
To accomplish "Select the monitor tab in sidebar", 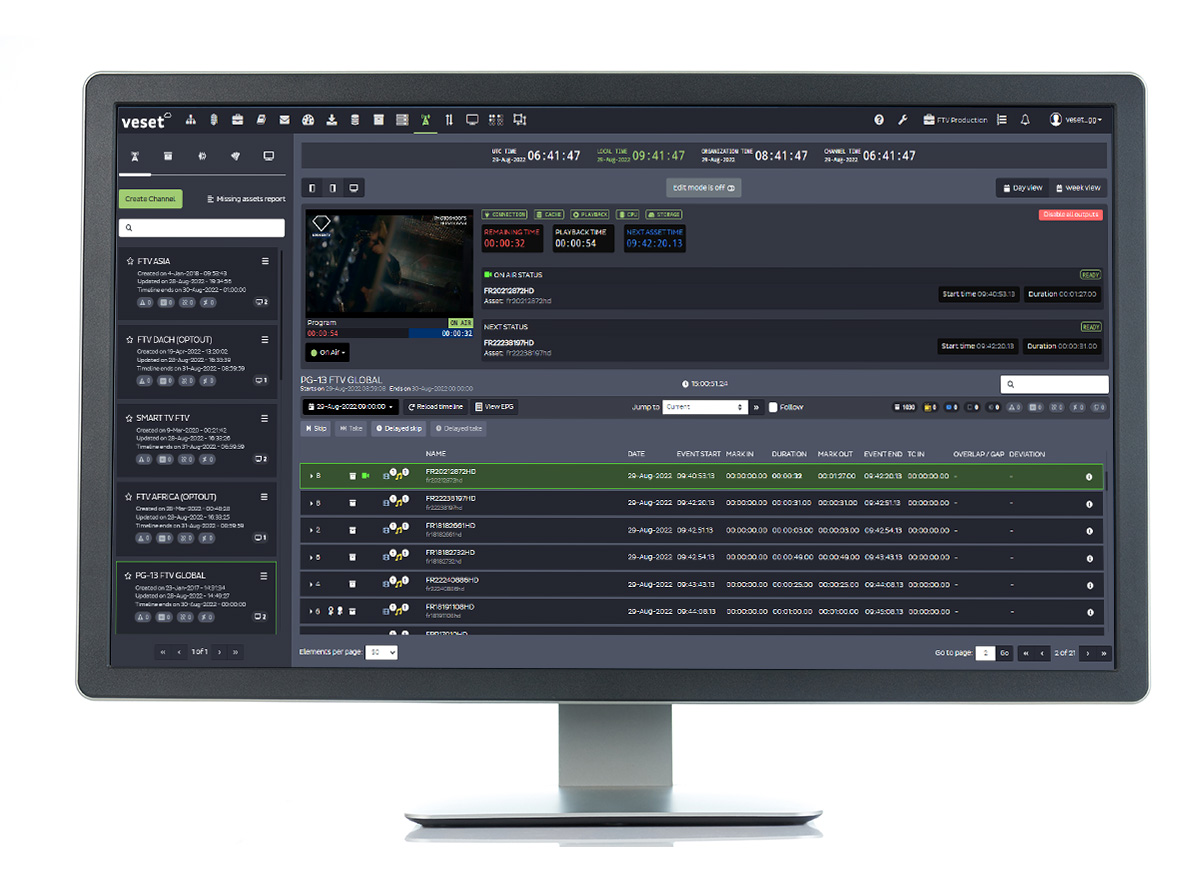I will (268, 156).
